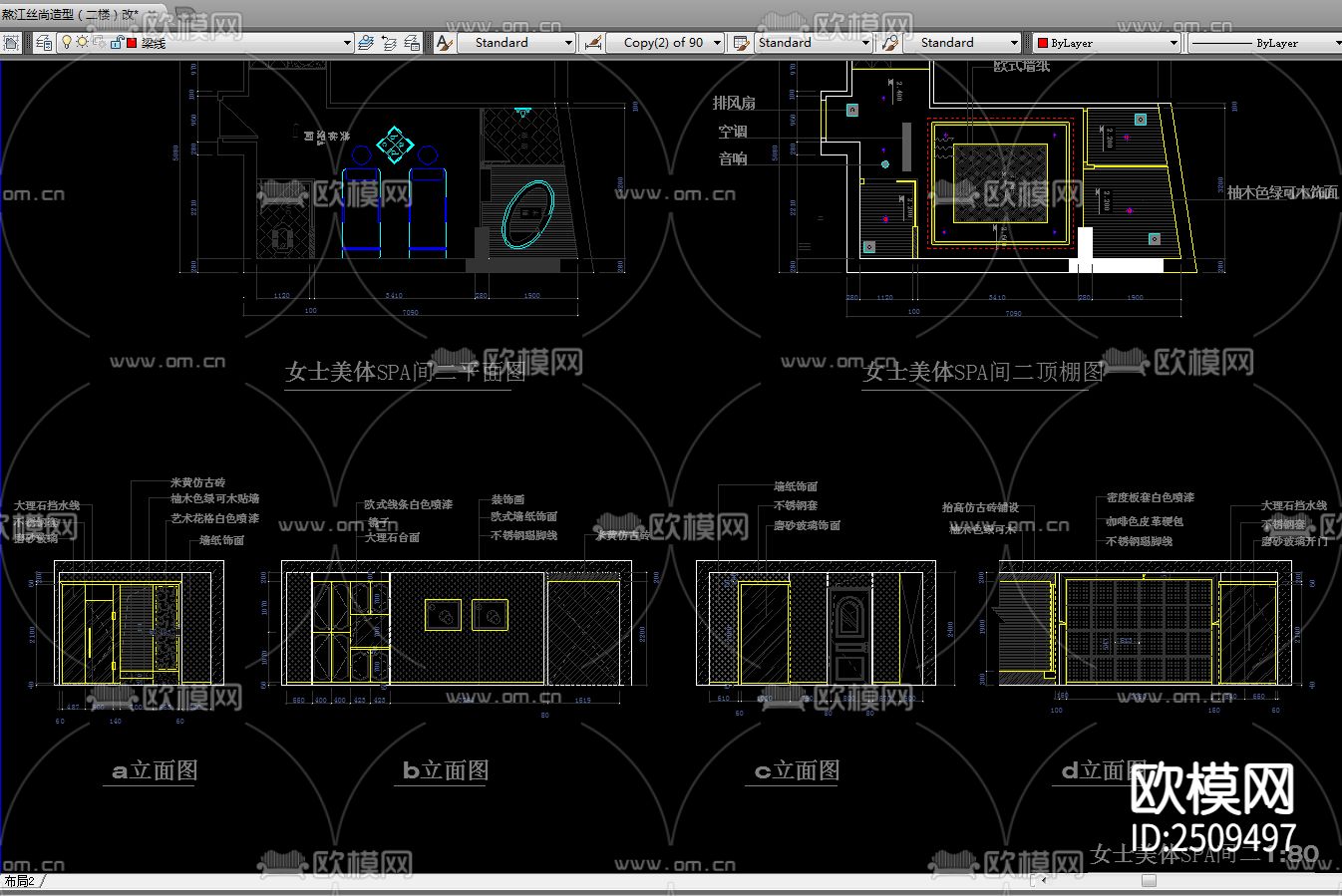Image resolution: width=1342 pixels, height=896 pixels.
Task: Open the Table Style manager icon
Action: tap(741, 43)
